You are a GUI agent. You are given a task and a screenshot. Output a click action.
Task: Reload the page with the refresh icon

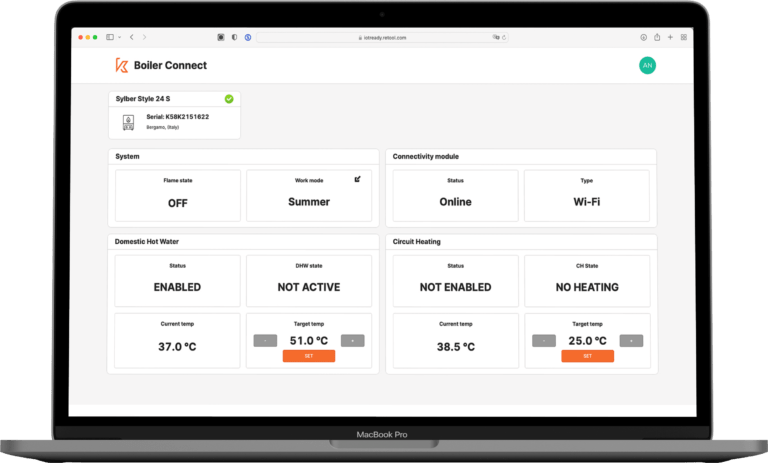tap(504, 37)
